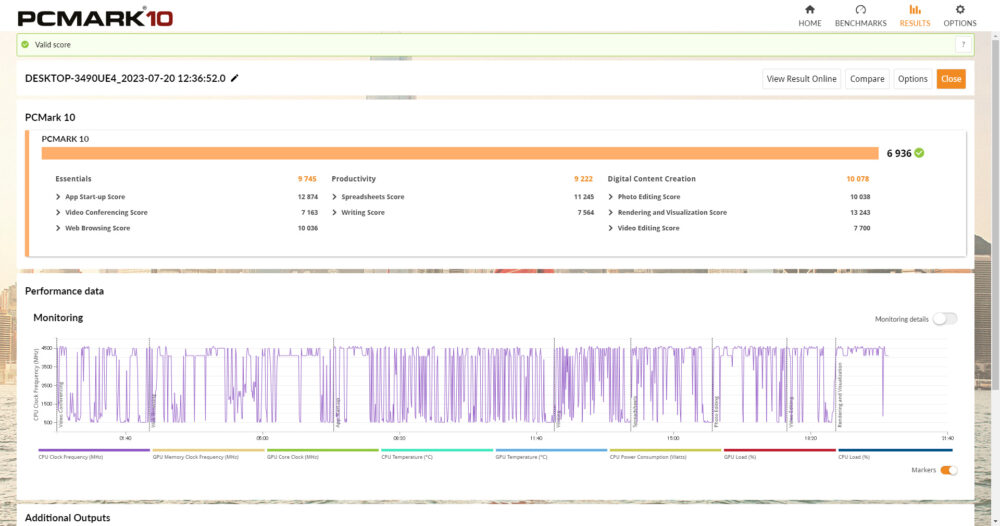The image size is (1000, 526).
Task: Click the green Valid score check icon
Action: (25, 45)
